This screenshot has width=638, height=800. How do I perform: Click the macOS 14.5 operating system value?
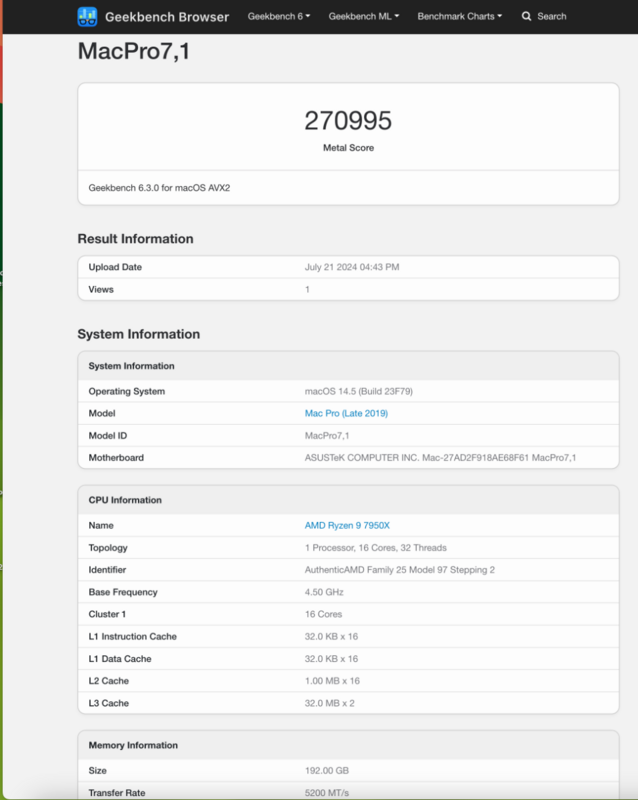click(x=358, y=391)
